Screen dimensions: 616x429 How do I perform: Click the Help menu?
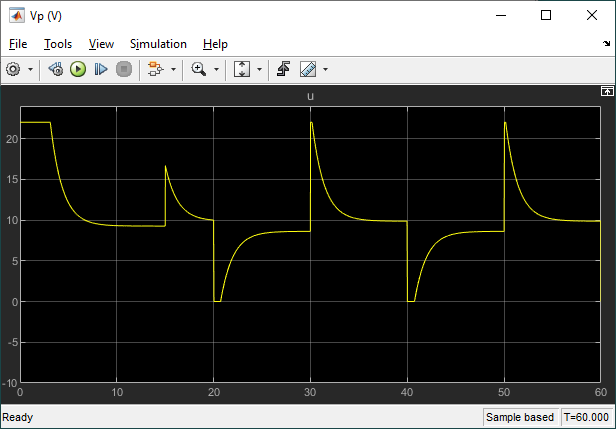point(215,44)
